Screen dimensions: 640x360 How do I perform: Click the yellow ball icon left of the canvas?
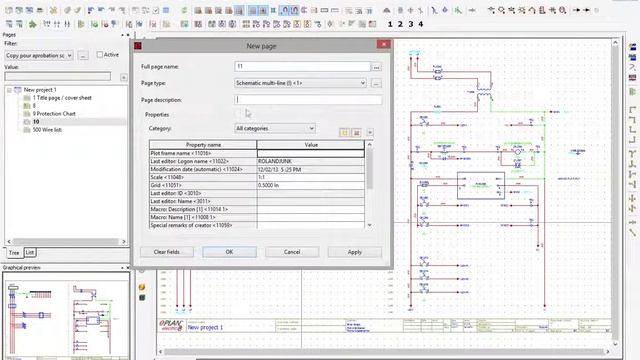[x=142, y=287]
